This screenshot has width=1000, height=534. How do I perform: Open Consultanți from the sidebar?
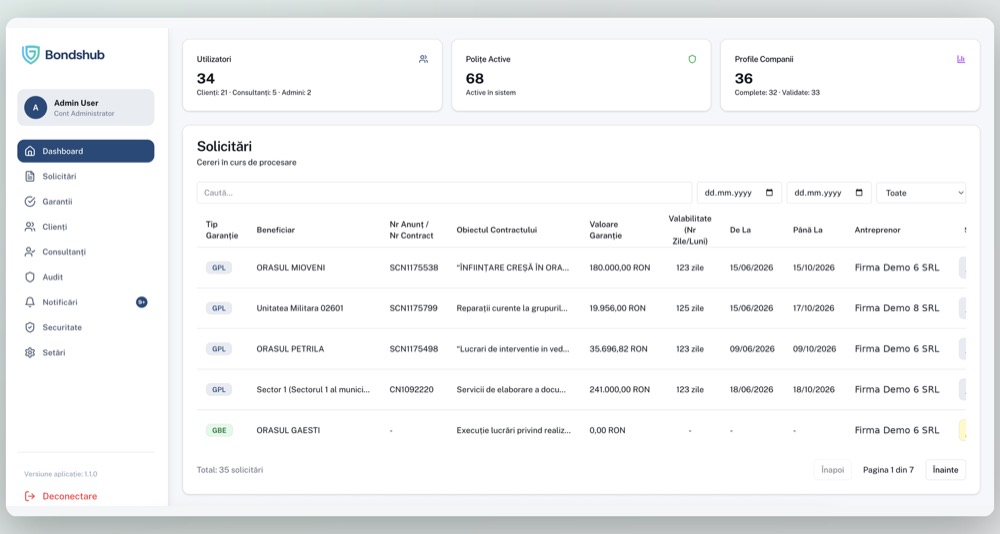[x=85, y=252]
